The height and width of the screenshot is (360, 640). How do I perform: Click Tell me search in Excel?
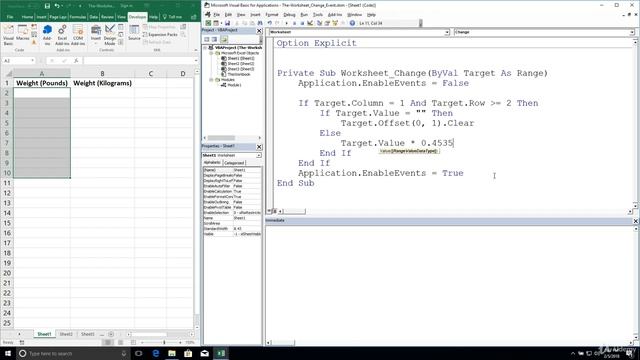point(173,17)
